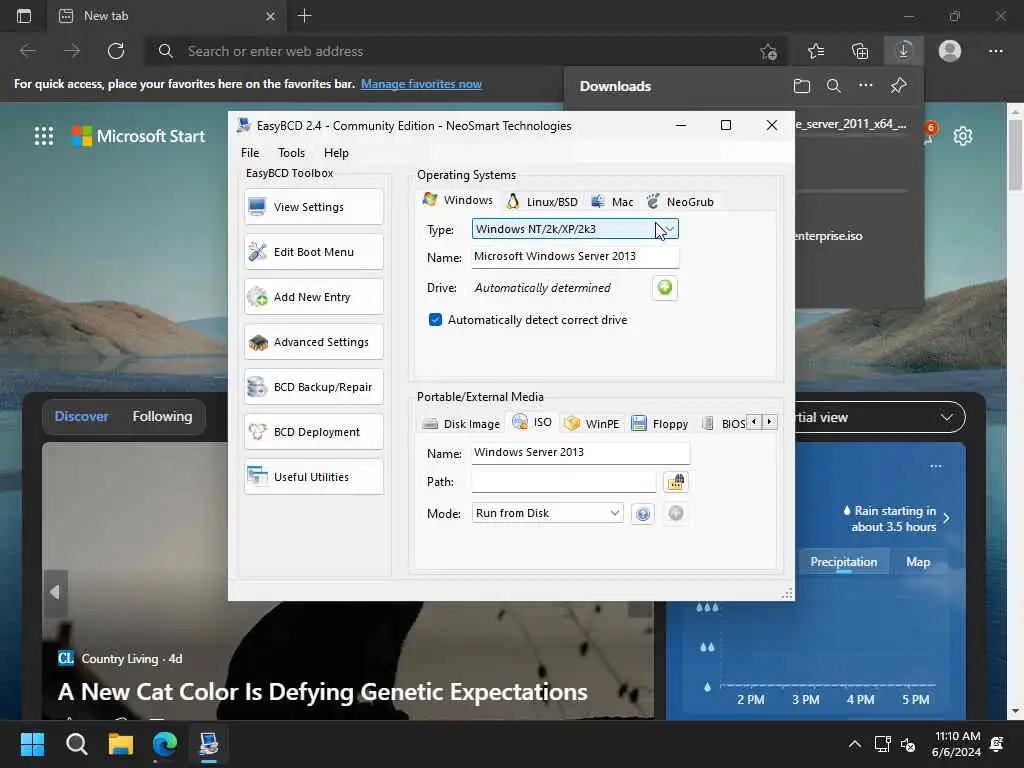This screenshot has width=1024, height=768.
Task: Select the WinPE media tab
Action: tap(592, 424)
